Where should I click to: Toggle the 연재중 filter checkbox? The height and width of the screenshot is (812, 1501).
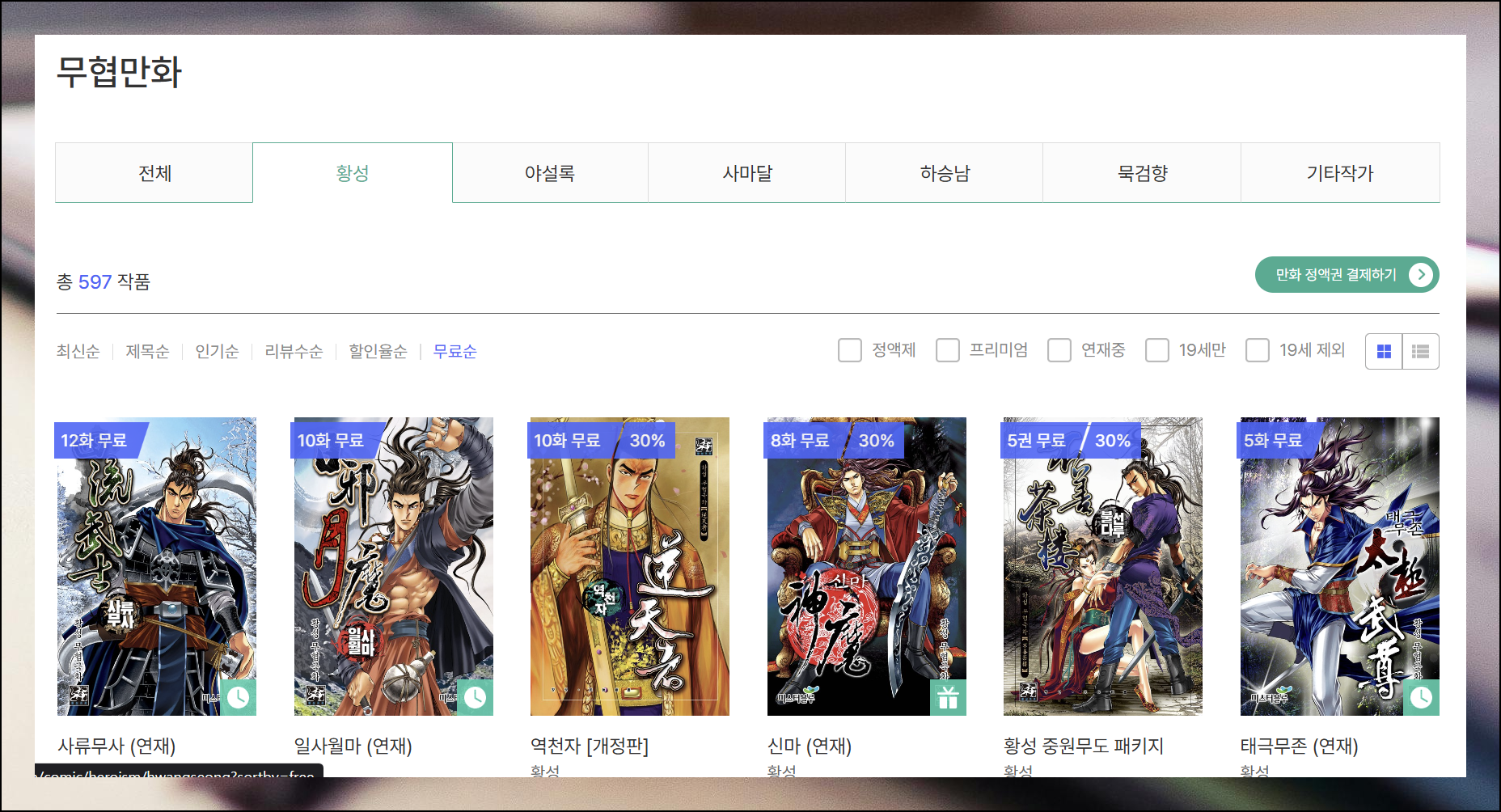[1059, 350]
